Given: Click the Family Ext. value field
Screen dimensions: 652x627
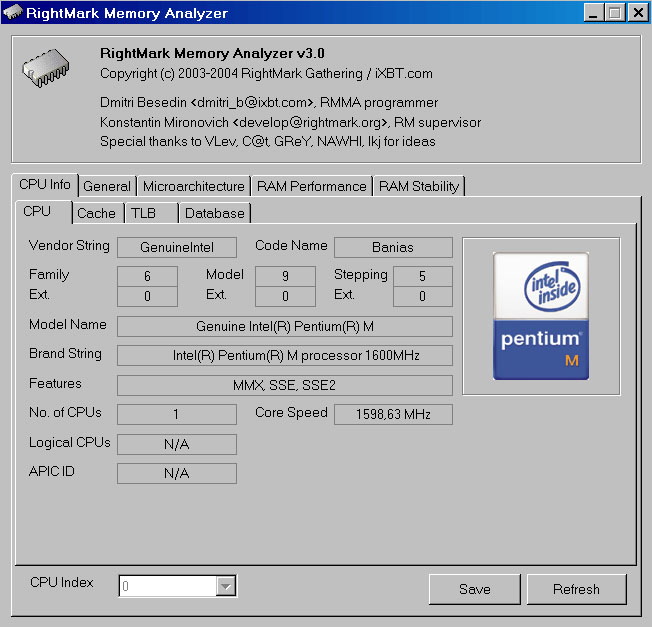Looking at the screenshot, I should (147, 296).
